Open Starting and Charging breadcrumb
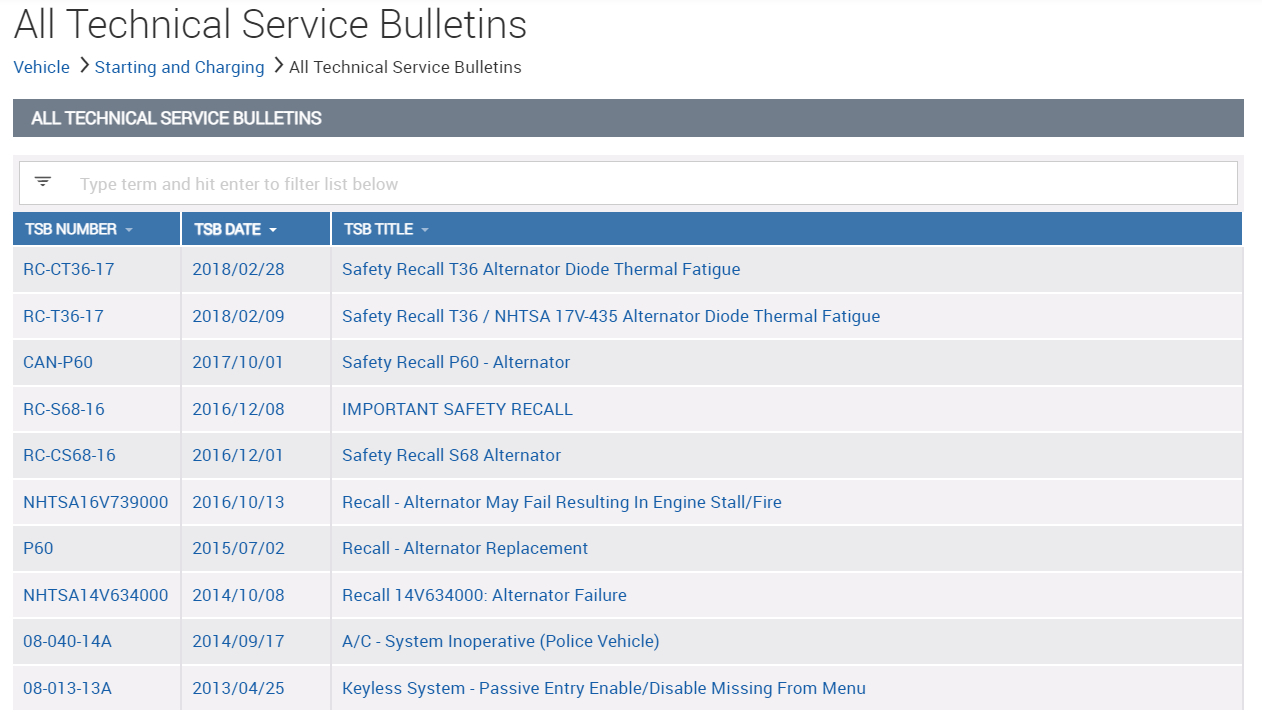The height and width of the screenshot is (716, 1262). (x=179, y=67)
